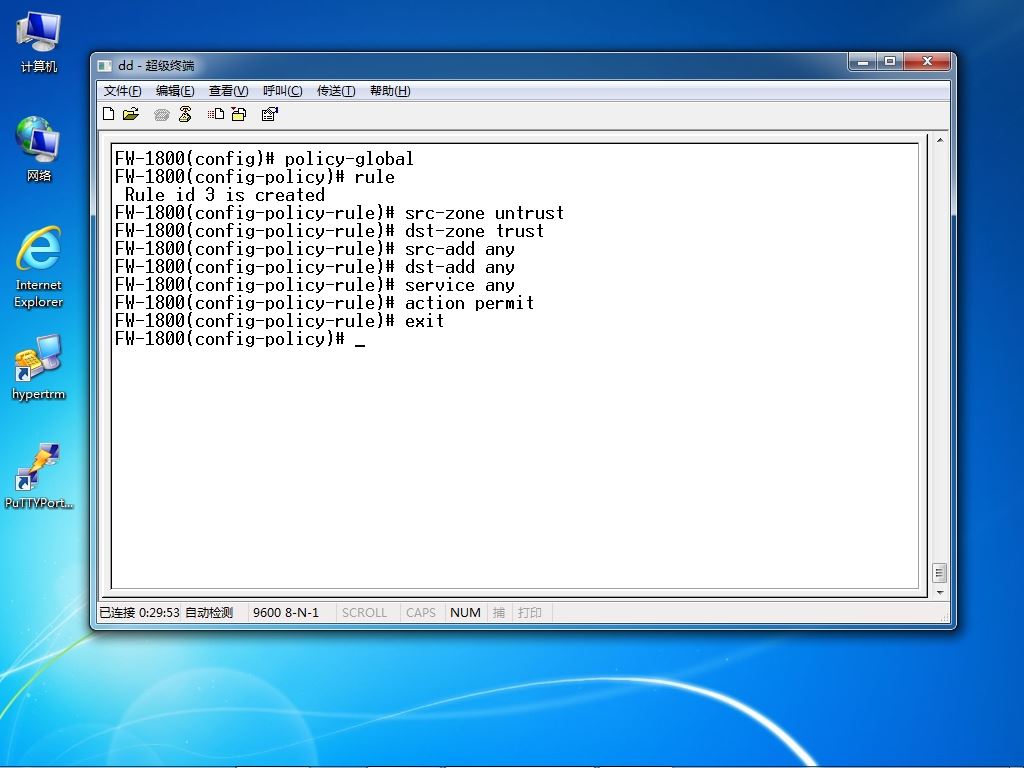Viewport: 1024px width, 768px height.
Task: Open the 传送(T) menu
Action: (336, 91)
